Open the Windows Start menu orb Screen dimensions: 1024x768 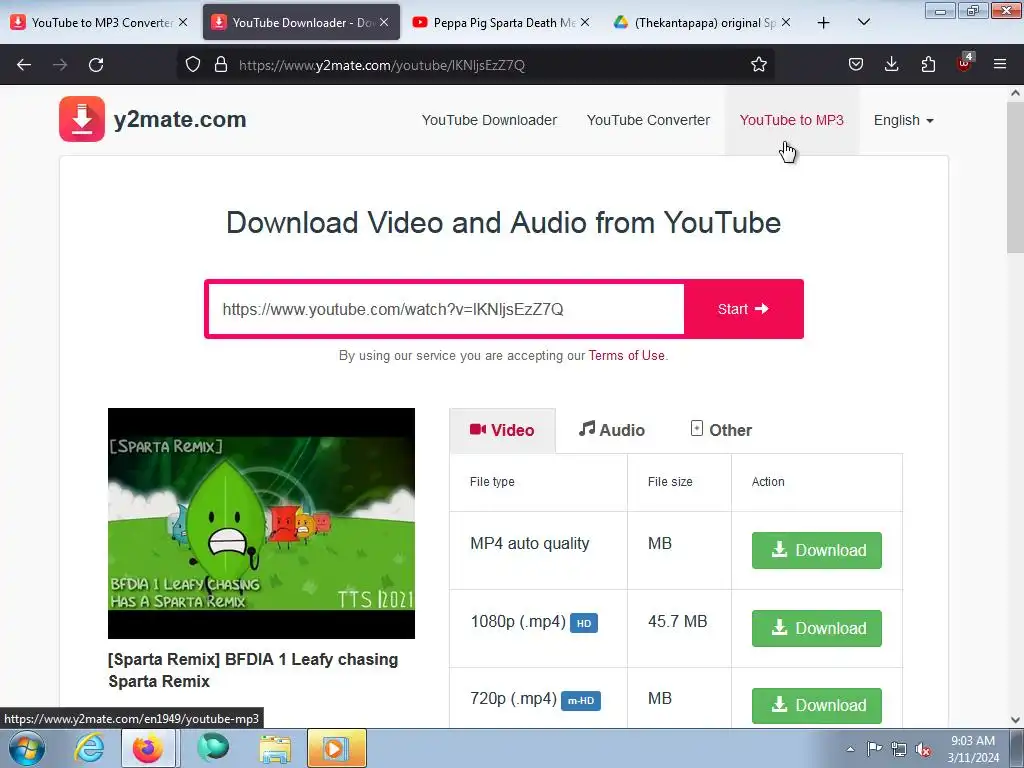point(27,748)
